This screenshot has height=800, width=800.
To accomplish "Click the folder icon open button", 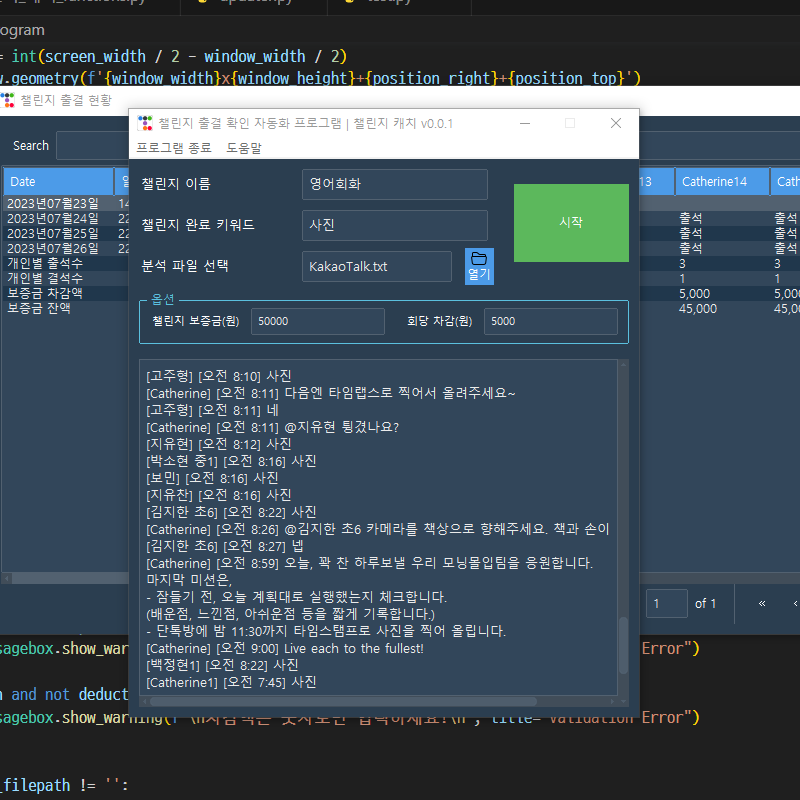I will click(479, 266).
